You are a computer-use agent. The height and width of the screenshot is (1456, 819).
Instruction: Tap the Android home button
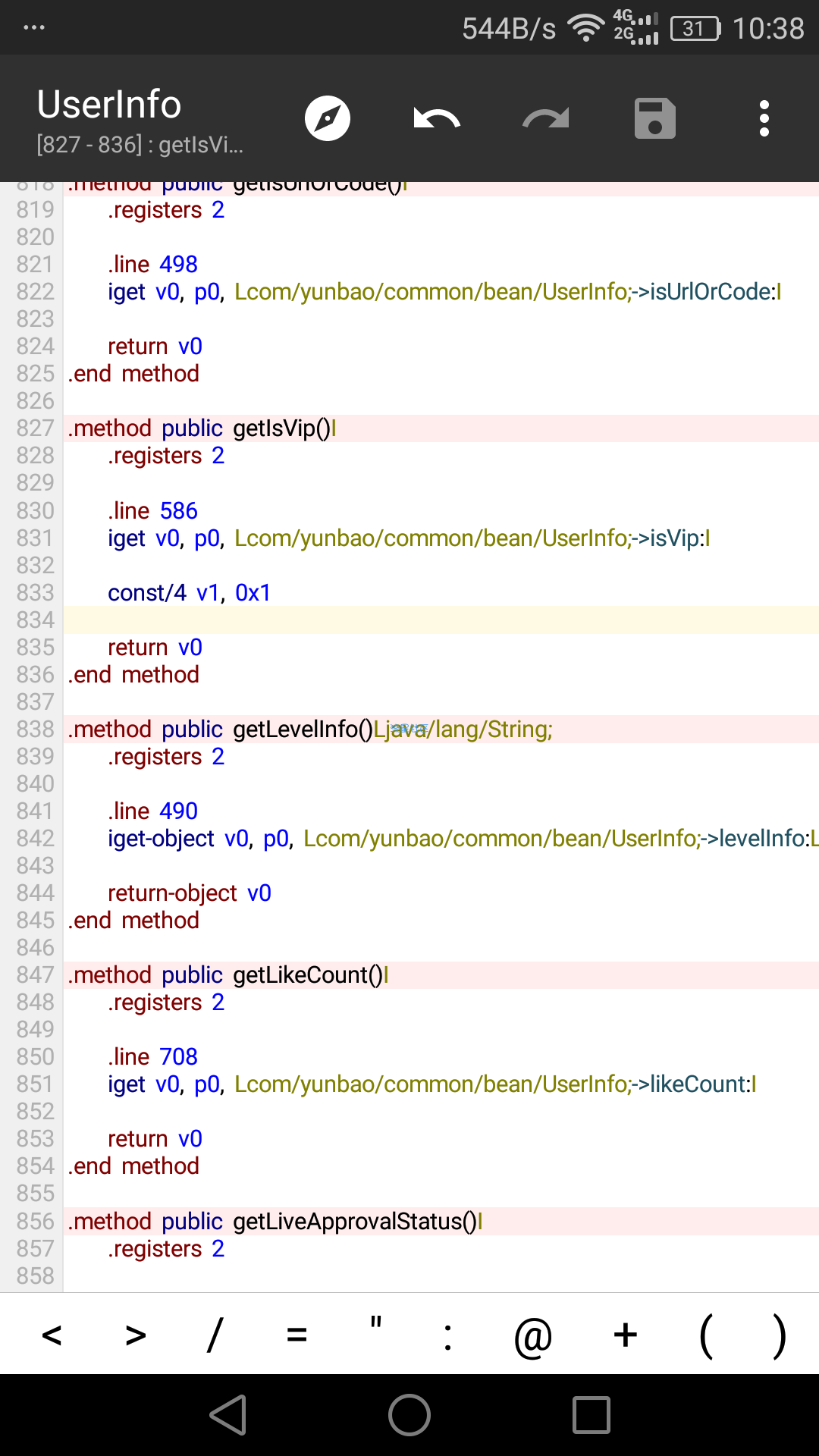409,1415
